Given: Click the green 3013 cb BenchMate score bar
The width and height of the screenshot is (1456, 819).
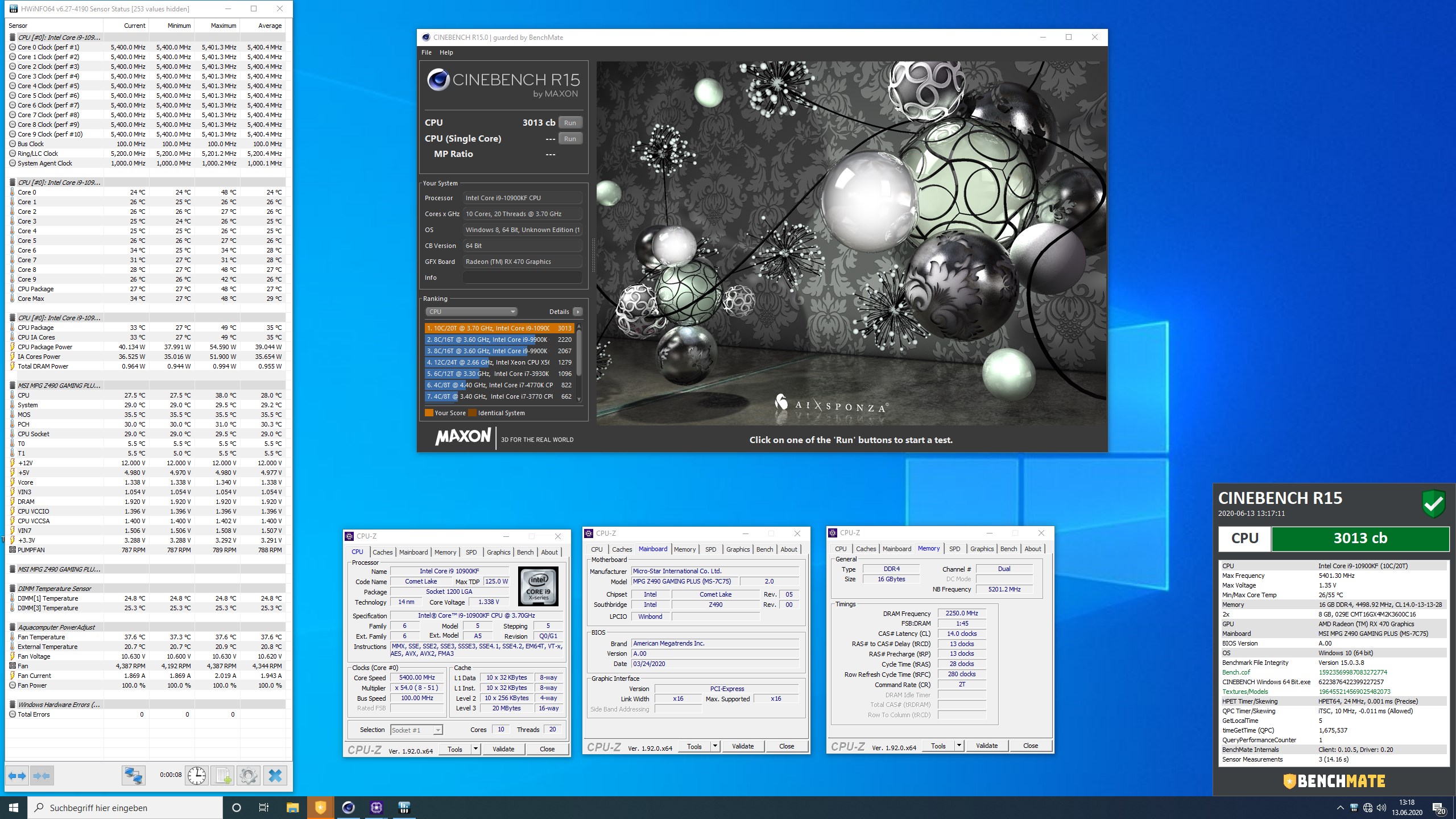Looking at the screenshot, I should click(x=1360, y=538).
